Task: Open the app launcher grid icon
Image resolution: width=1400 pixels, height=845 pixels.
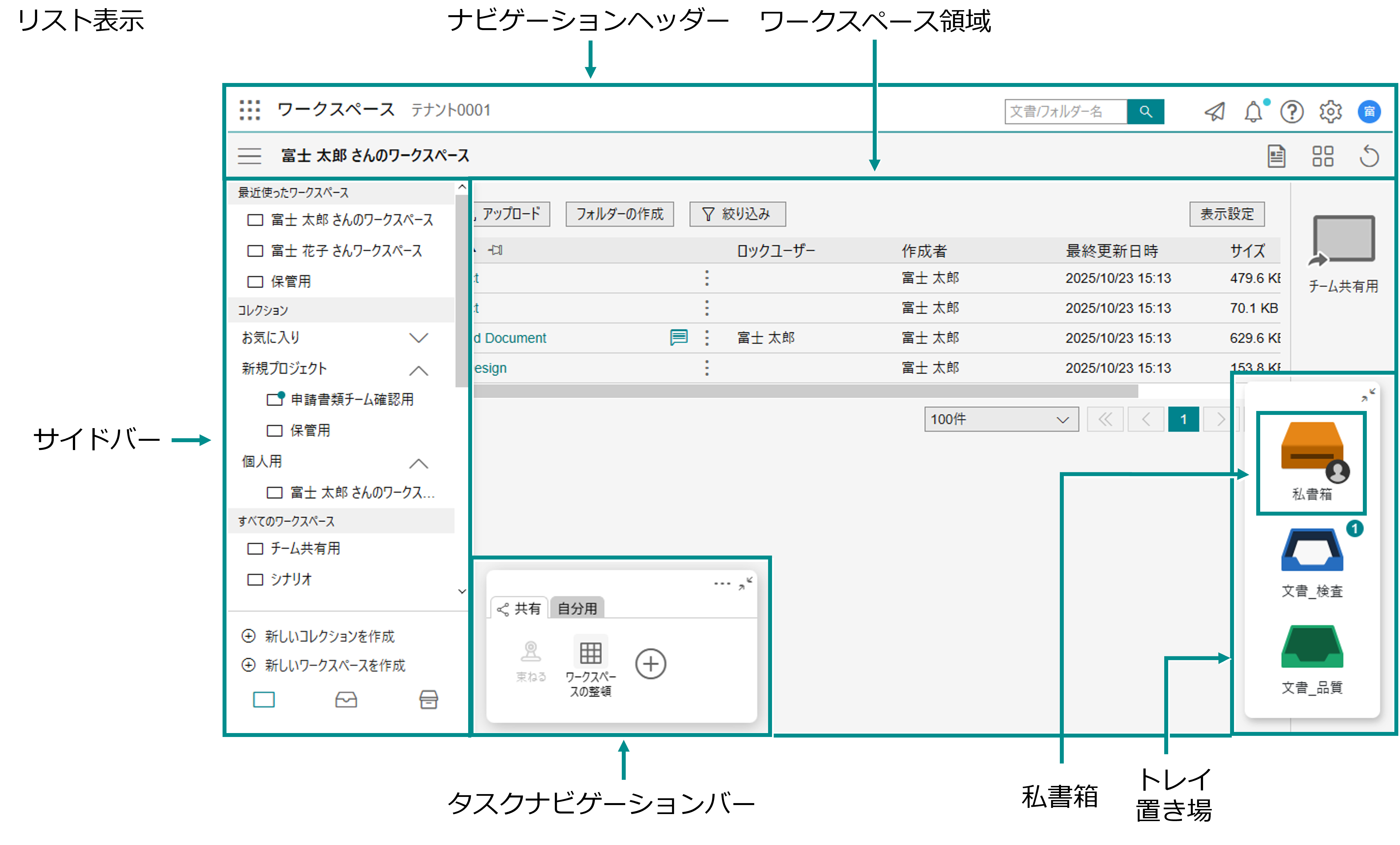Action: click(x=250, y=110)
